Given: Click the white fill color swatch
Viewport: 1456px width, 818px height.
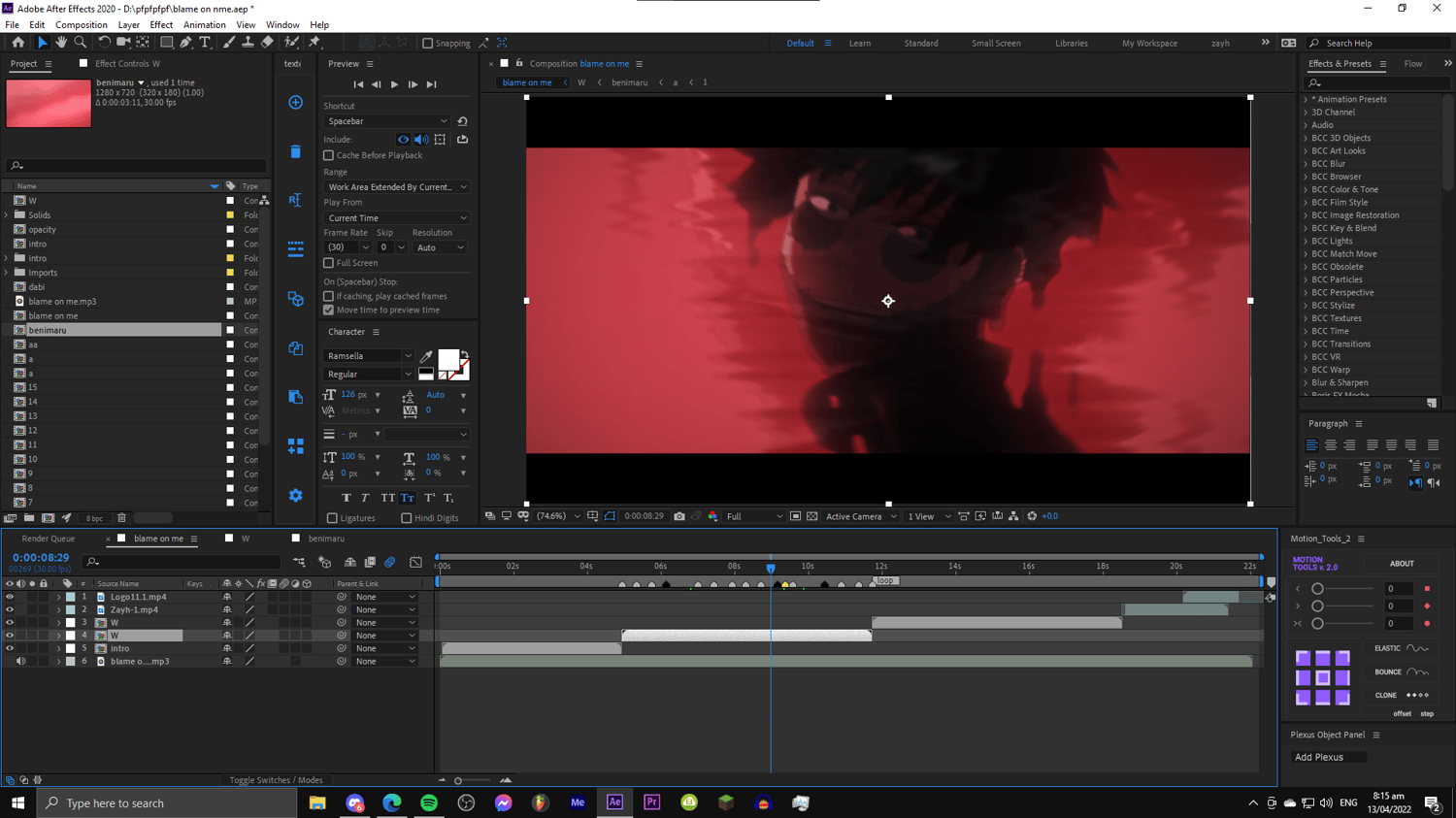Looking at the screenshot, I should click(x=447, y=360).
